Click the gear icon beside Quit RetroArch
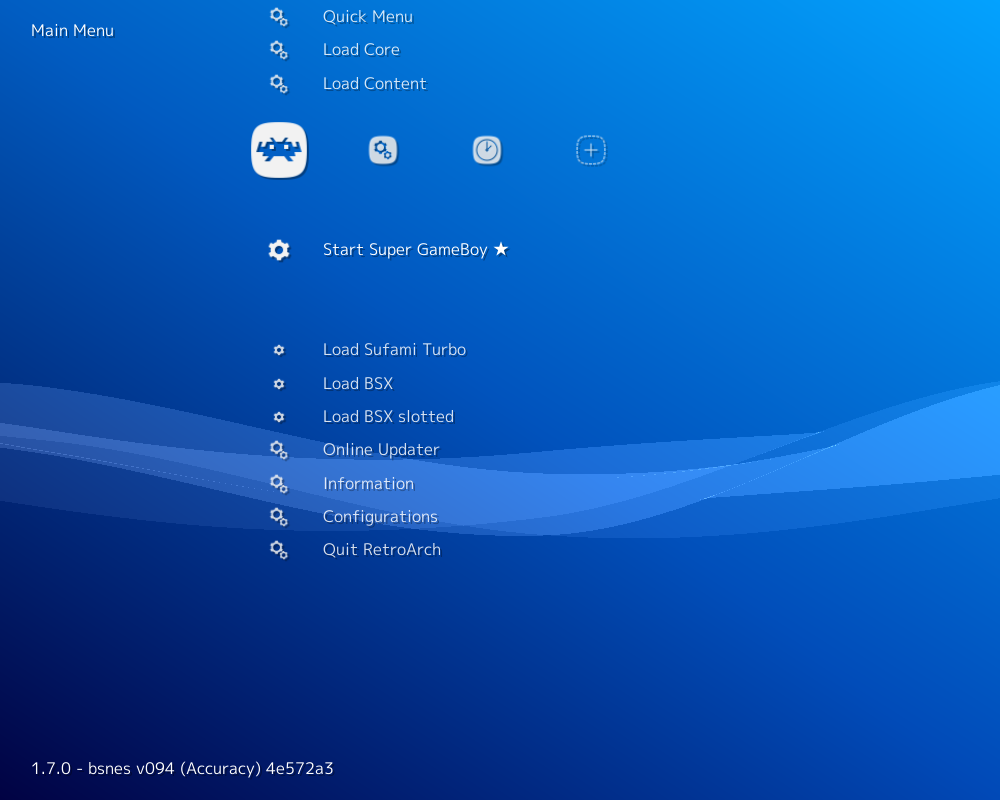Viewport: 1000px width, 800px height. (279, 550)
